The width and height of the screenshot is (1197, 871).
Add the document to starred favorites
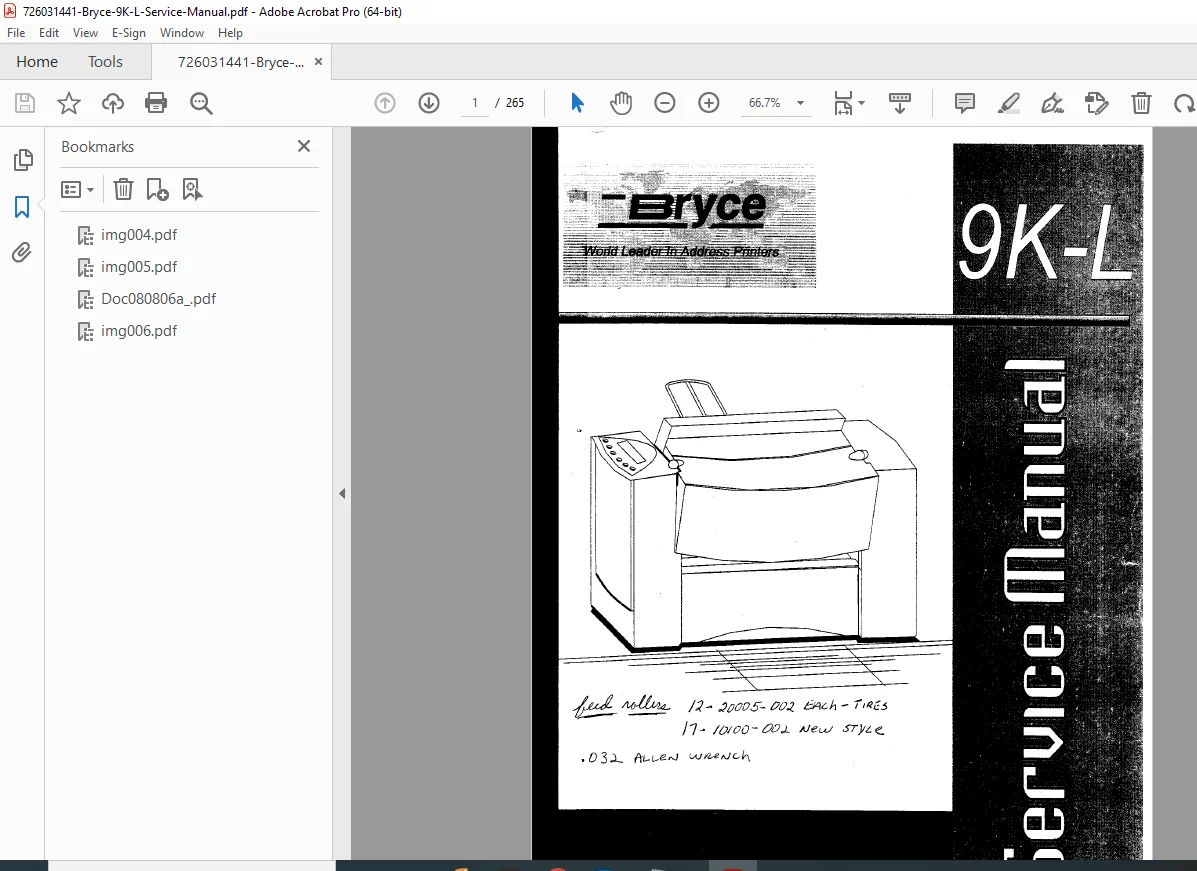(x=69, y=103)
